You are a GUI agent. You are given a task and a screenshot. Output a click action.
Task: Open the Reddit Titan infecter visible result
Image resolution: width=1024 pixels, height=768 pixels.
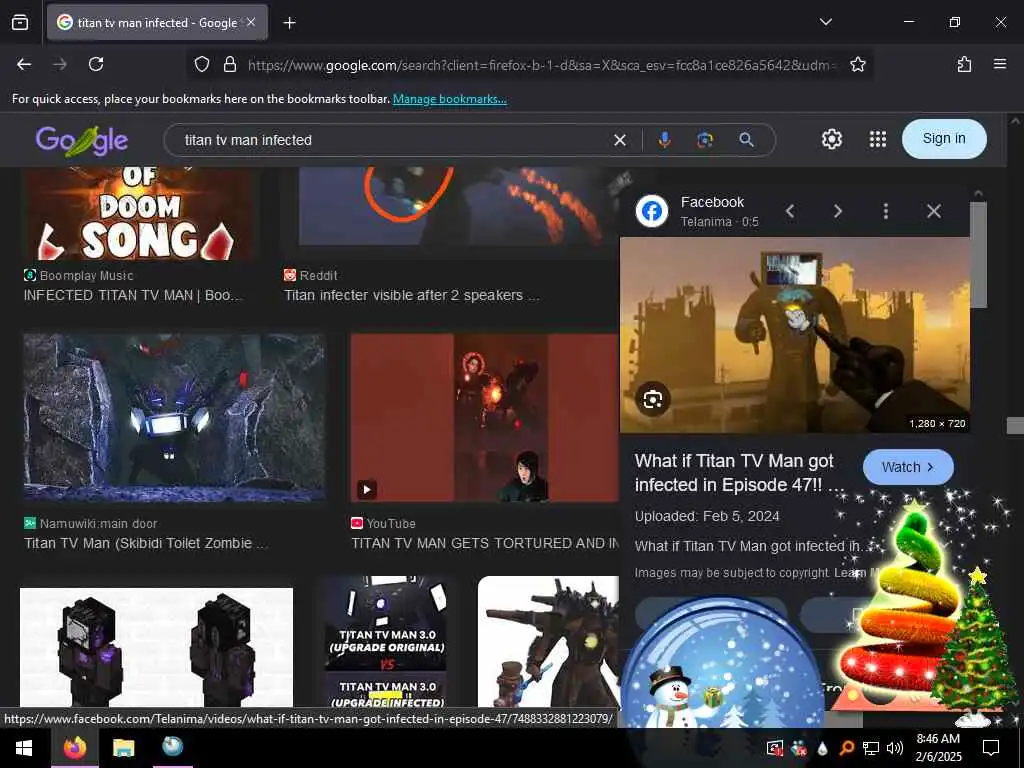coord(411,295)
